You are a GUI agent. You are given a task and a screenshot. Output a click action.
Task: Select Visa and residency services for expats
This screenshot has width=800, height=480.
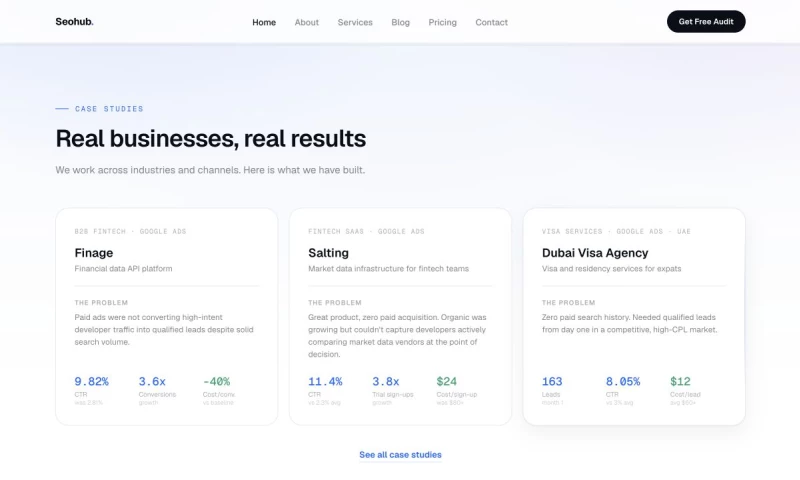(611, 269)
